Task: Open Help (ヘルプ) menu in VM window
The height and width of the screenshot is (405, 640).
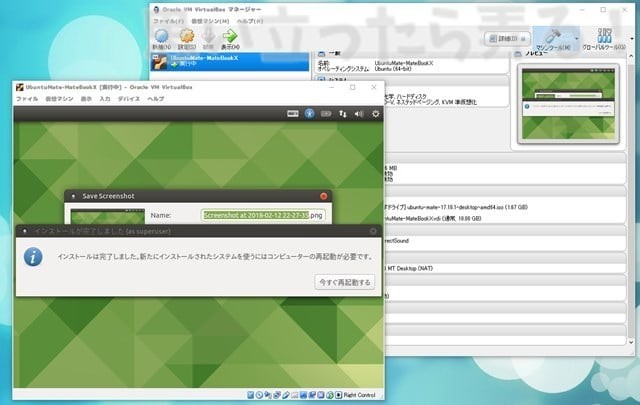Action: click(156, 99)
